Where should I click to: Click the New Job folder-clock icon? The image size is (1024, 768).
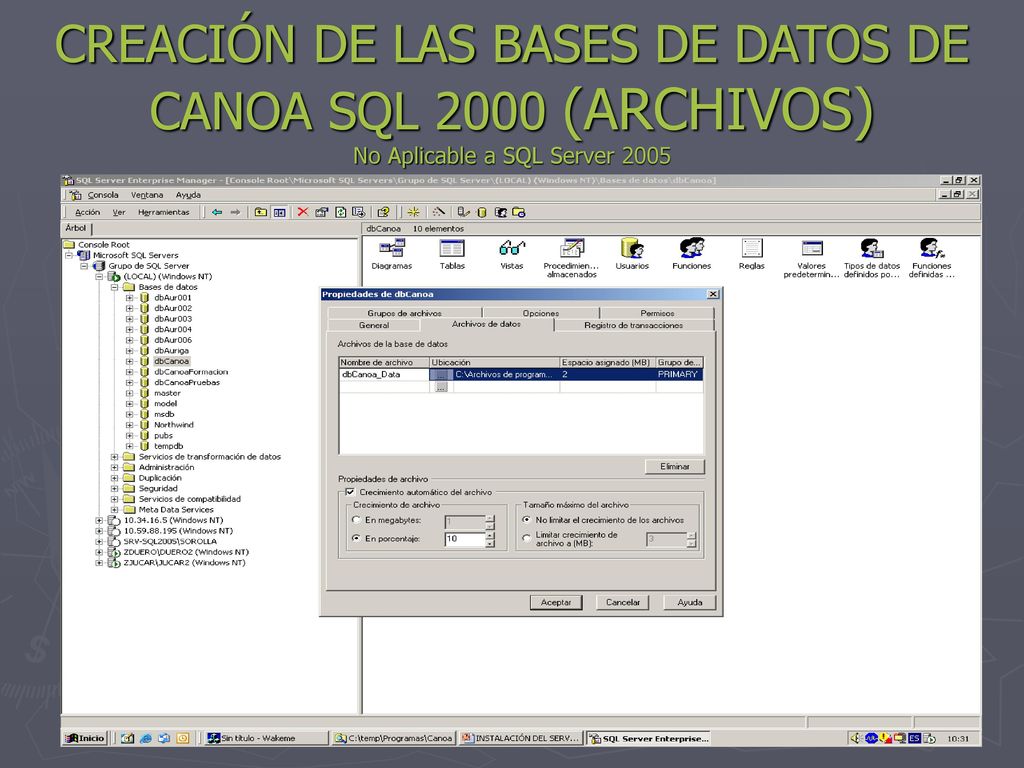click(519, 212)
